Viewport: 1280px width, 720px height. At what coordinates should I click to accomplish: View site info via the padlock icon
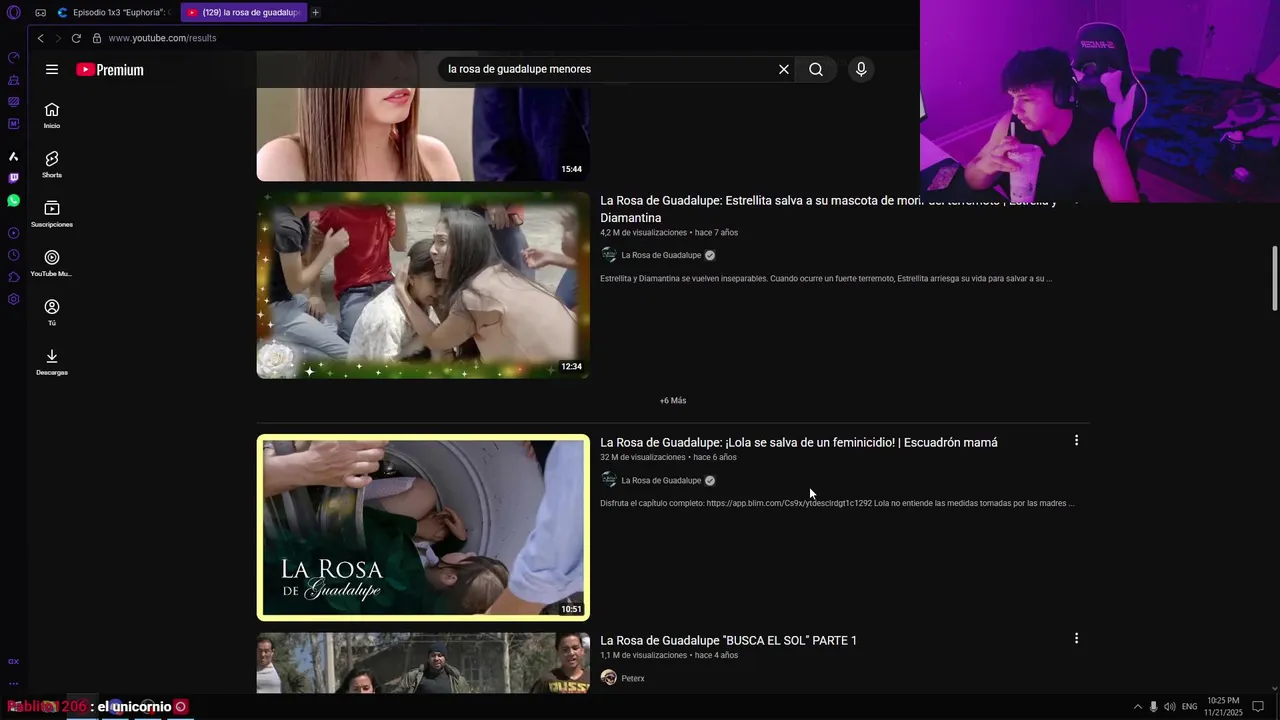click(x=97, y=38)
